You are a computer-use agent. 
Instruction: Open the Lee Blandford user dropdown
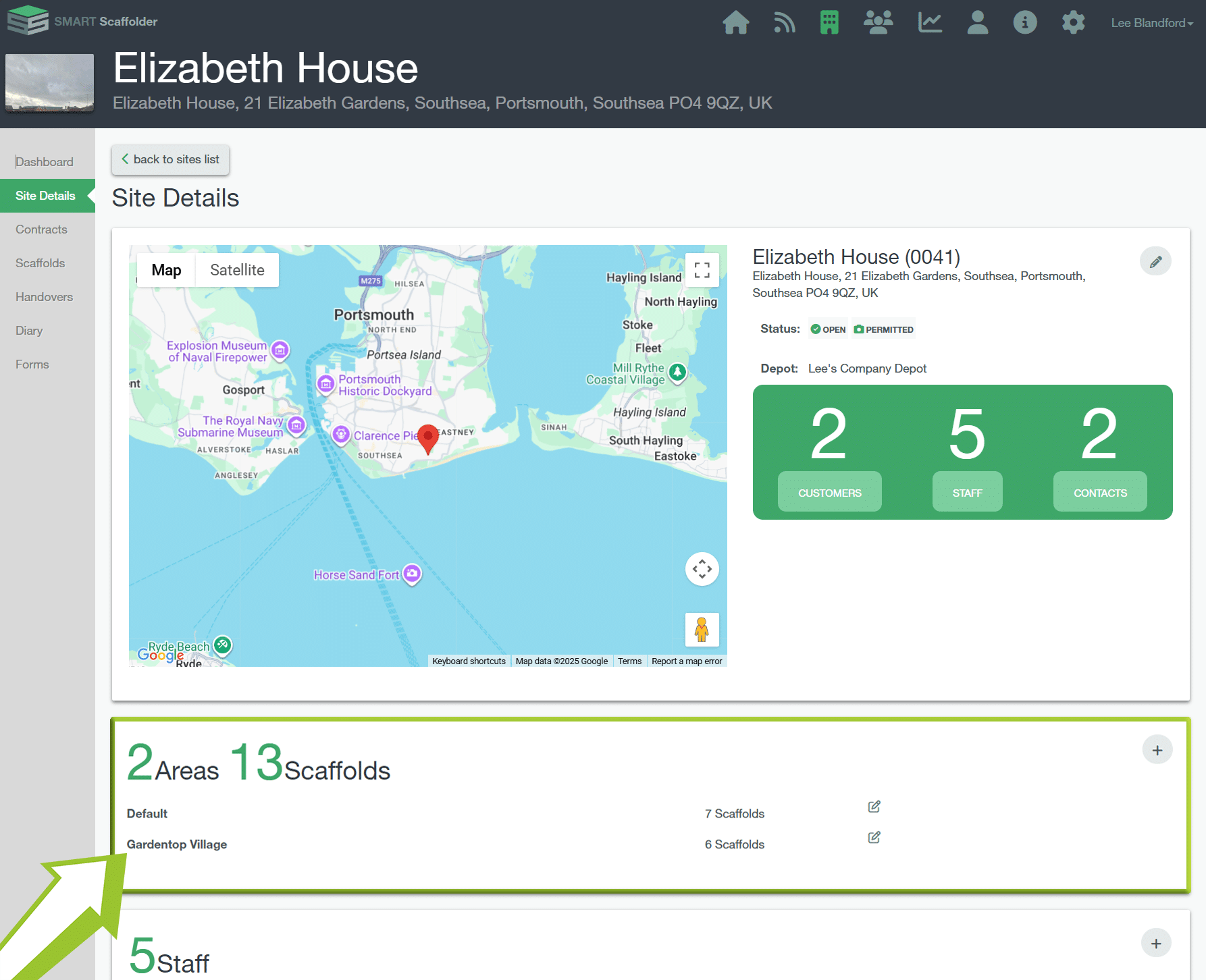(x=1151, y=23)
